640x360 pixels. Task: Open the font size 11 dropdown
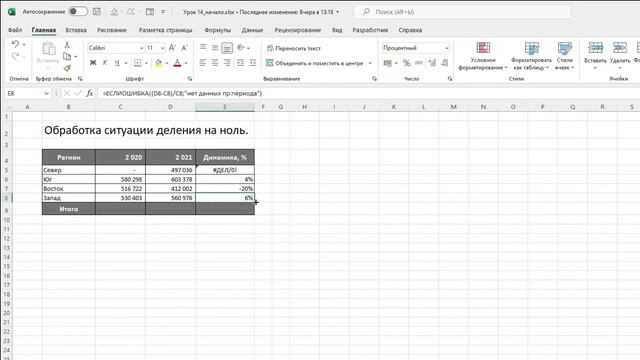point(162,48)
